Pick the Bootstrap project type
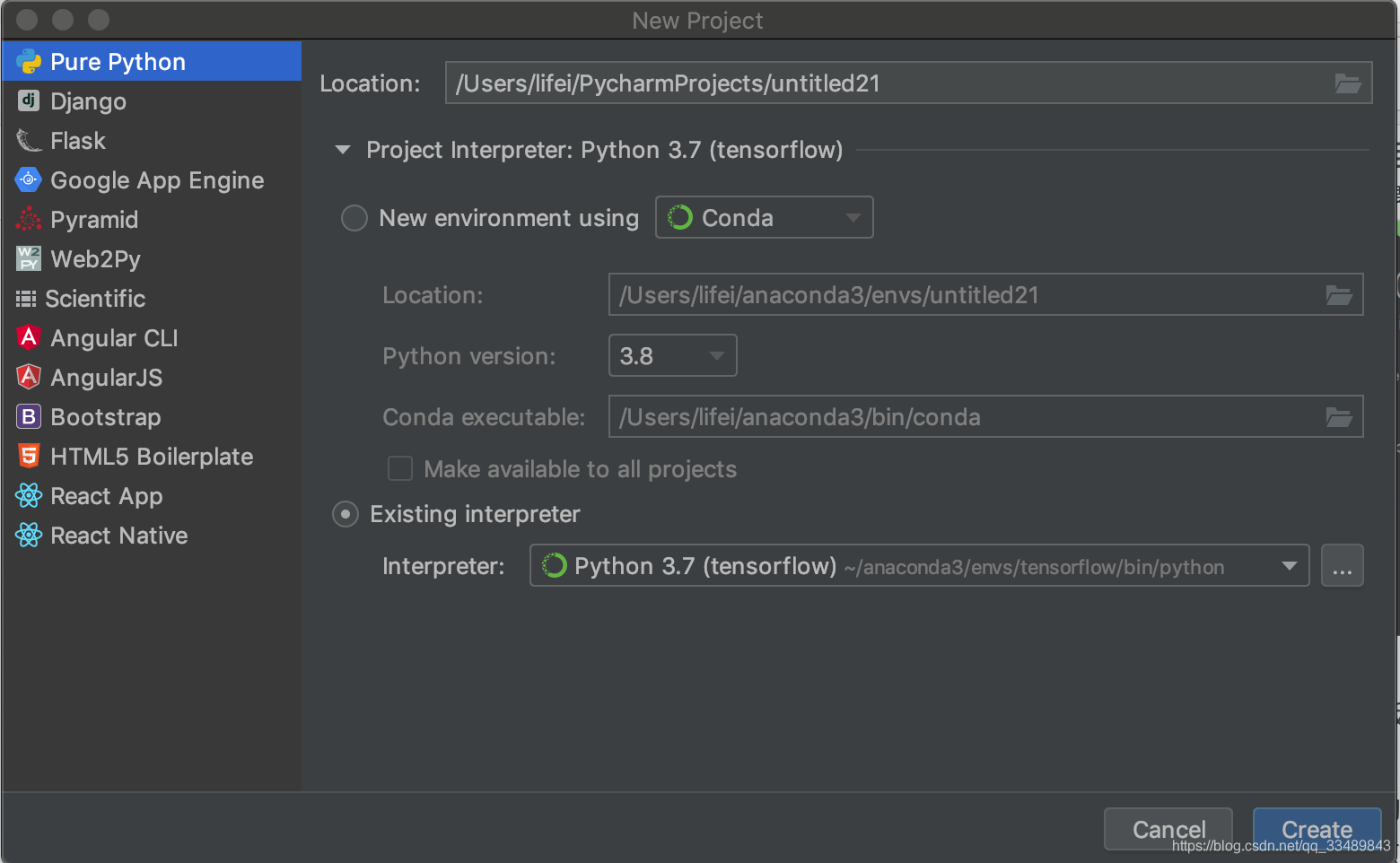 click(151, 416)
